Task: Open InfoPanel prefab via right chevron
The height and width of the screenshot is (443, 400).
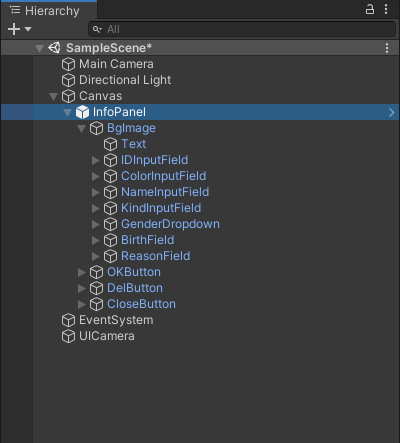Action: pos(392,112)
